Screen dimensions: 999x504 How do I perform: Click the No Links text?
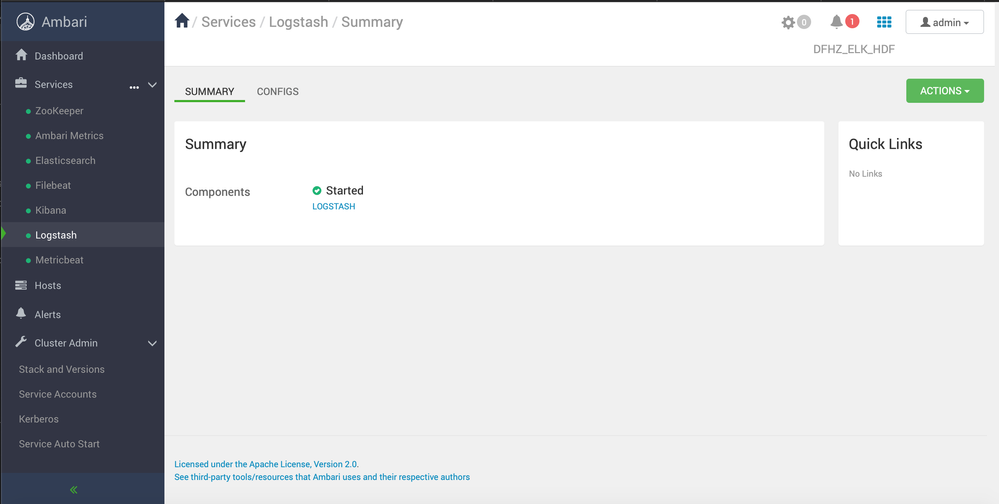[x=865, y=174]
